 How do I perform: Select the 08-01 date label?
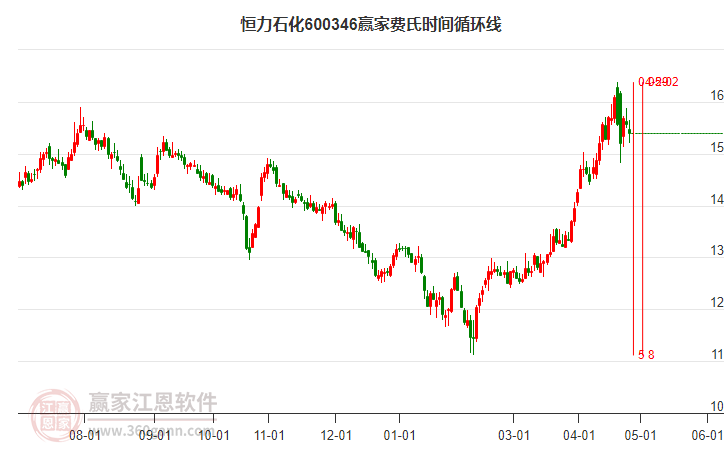[x=83, y=435]
